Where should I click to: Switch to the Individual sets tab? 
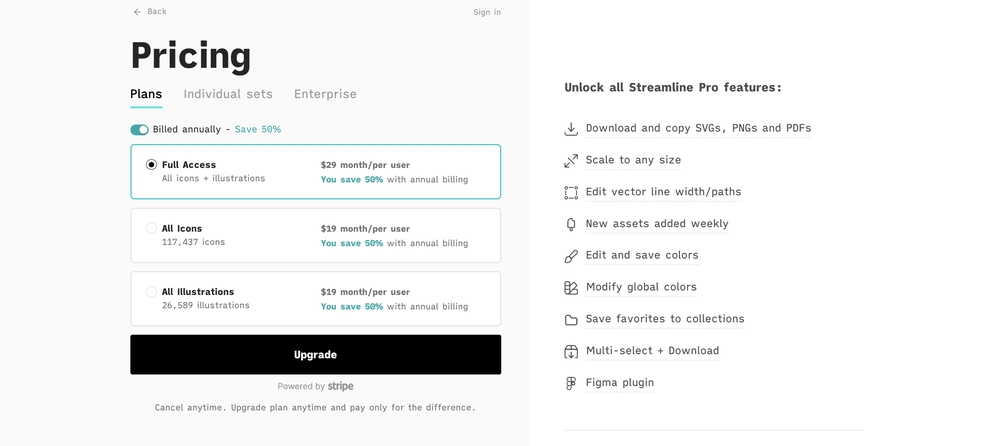(x=228, y=94)
